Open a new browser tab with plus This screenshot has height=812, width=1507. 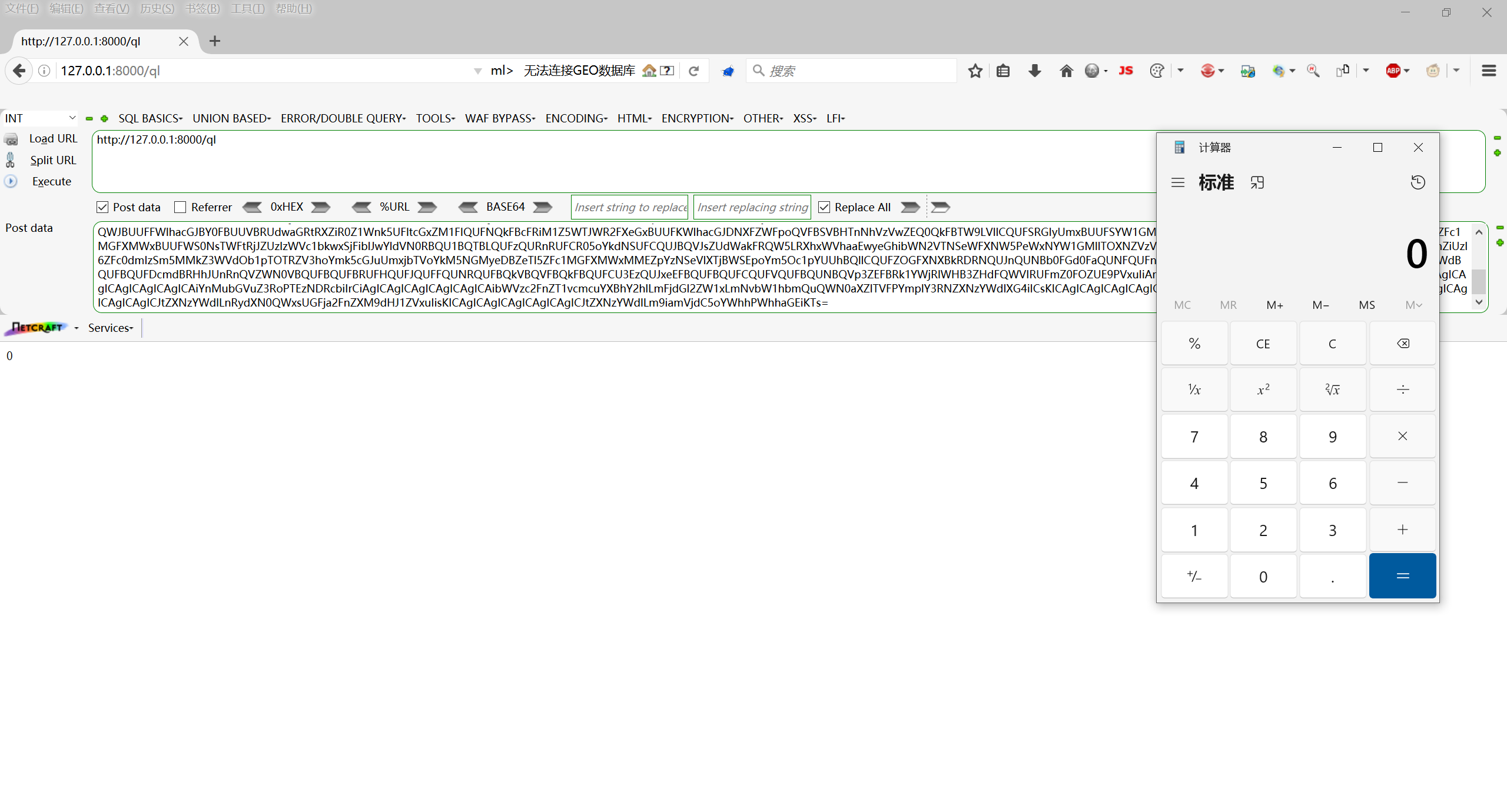pos(215,41)
